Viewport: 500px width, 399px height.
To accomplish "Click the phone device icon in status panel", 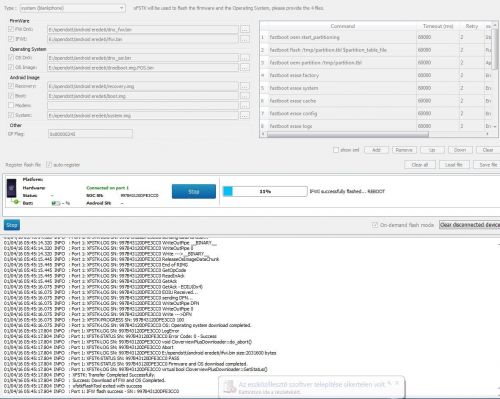I will pyautogui.click(x=12, y=189).
